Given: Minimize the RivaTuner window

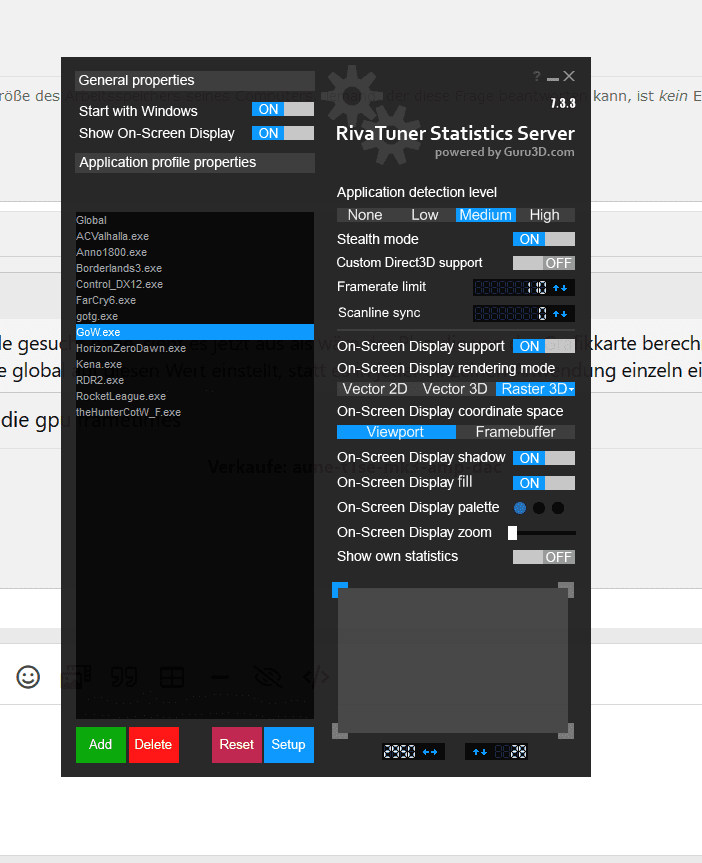Looking at the screenshot, I should [x=553, y=79].
